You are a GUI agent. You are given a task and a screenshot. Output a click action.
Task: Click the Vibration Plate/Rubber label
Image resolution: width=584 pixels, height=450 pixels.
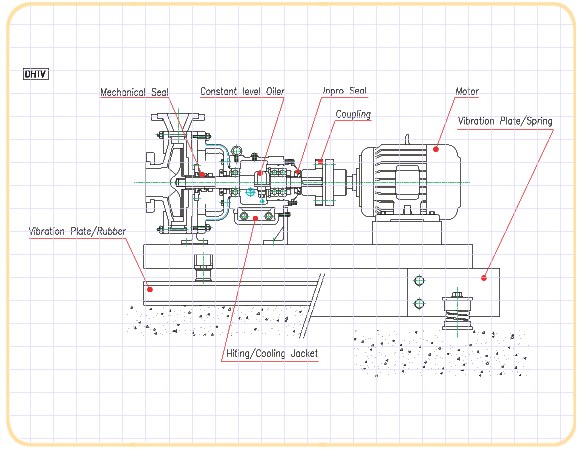pyautogui.click(x=77, y=231)
